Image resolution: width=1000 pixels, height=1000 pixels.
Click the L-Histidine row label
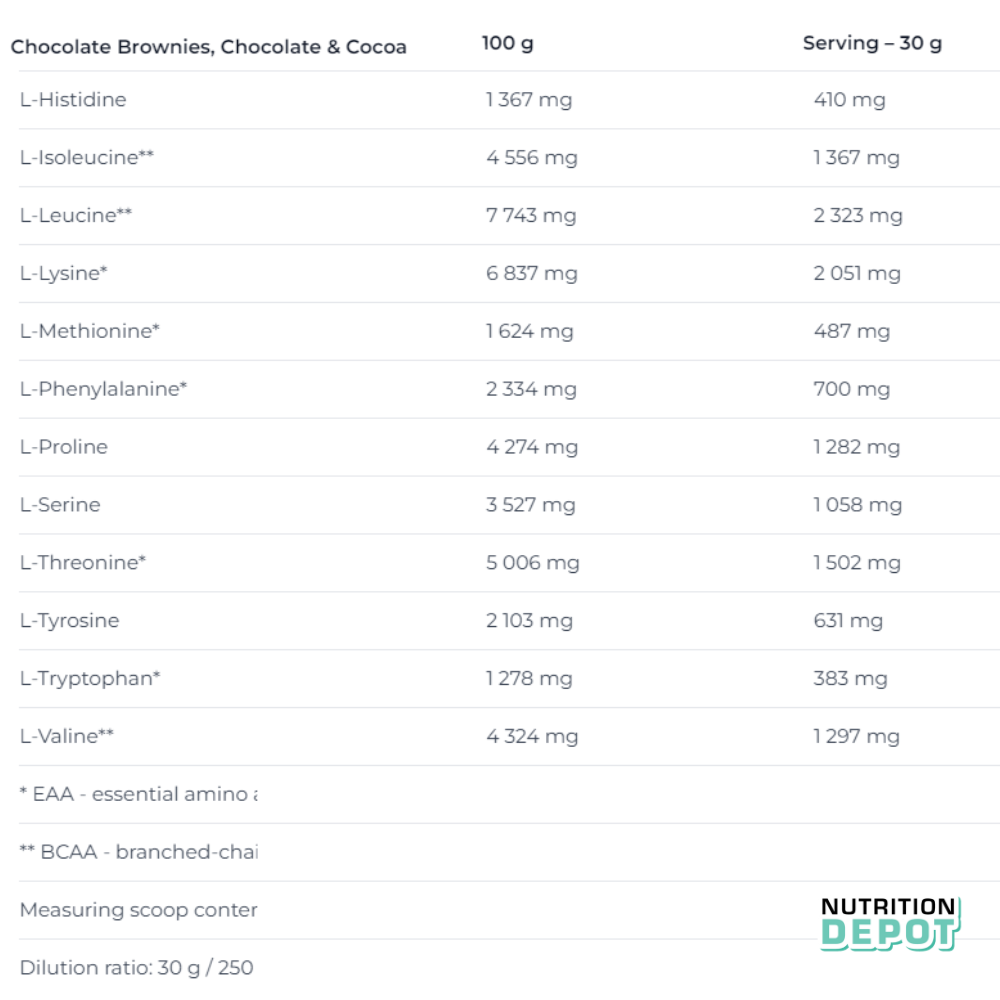point(73,100)
